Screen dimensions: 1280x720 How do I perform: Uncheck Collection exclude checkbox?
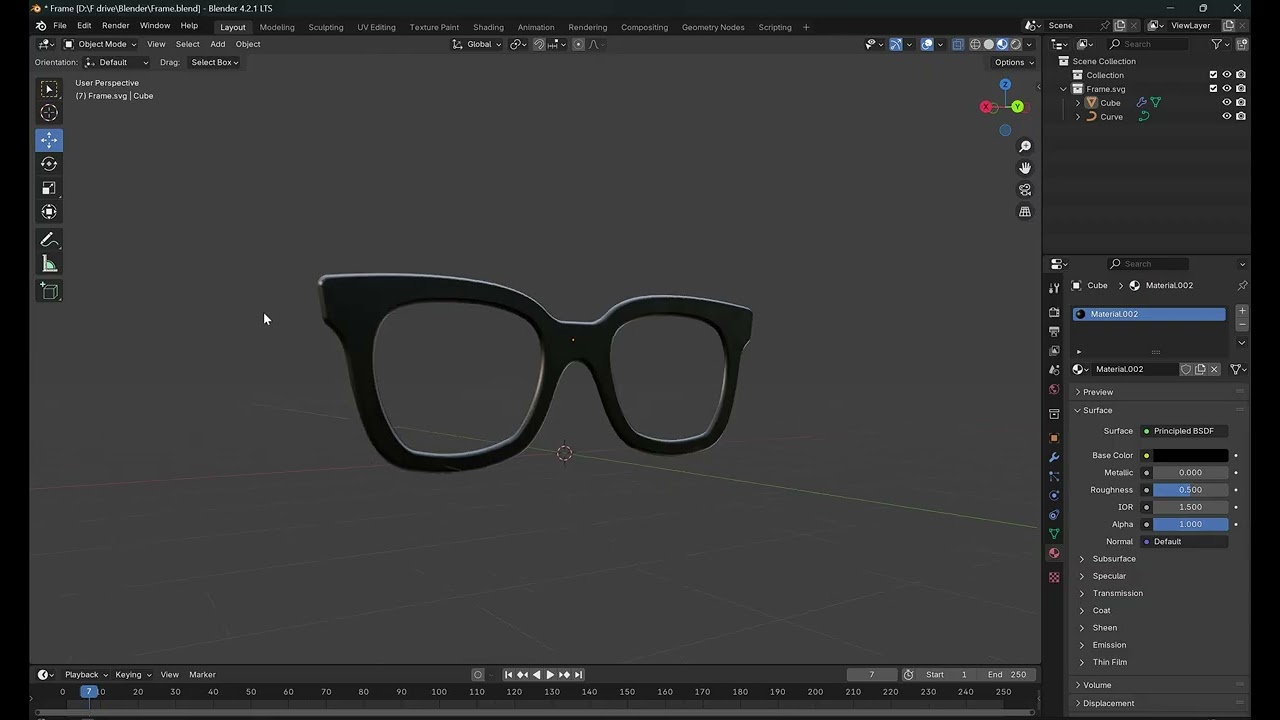click(x=1213, y=75)
